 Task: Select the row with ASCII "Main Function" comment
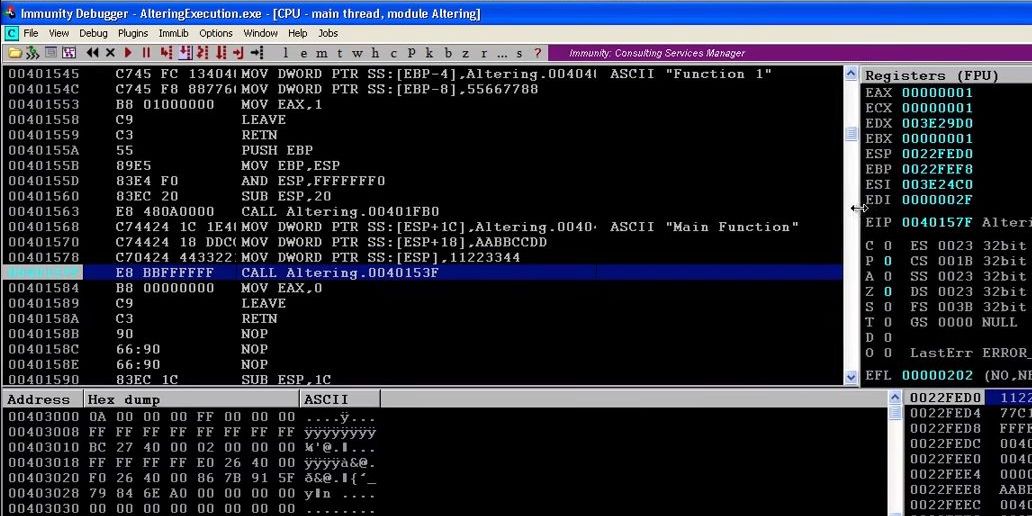tap(423, 227)
